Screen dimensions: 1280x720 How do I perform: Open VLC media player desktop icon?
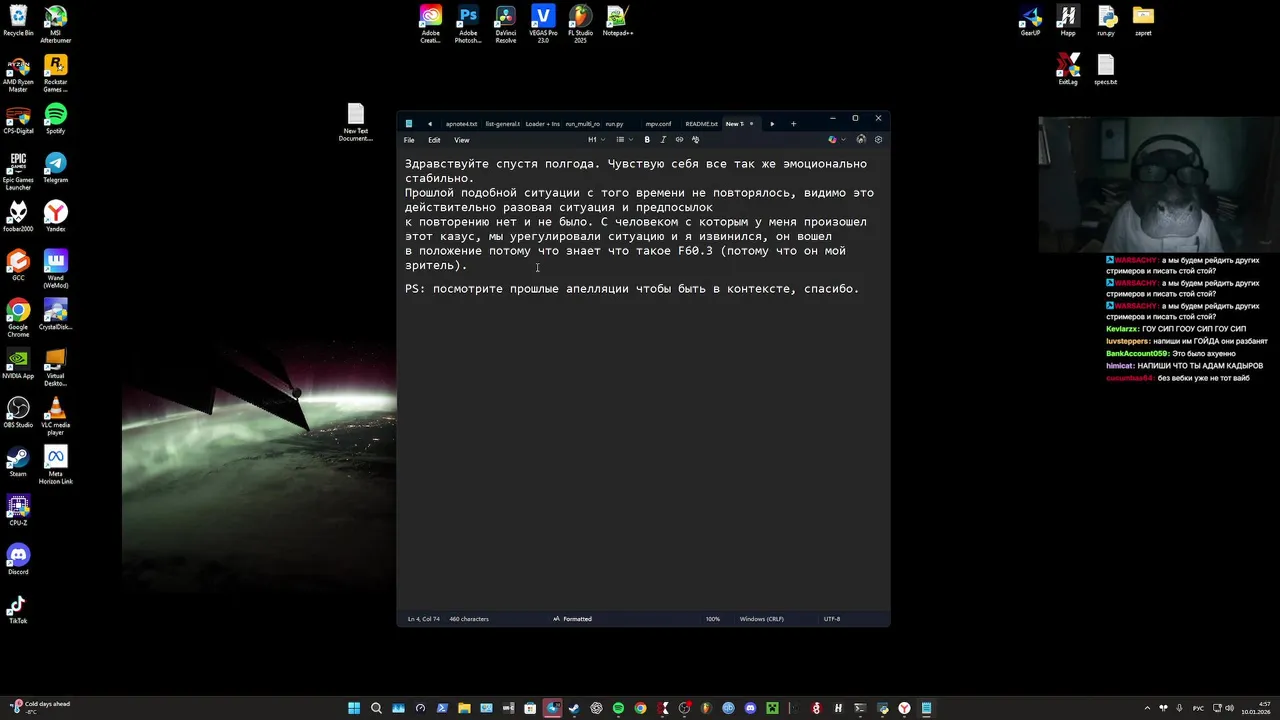pyautogui.click(x=56, y=417)
